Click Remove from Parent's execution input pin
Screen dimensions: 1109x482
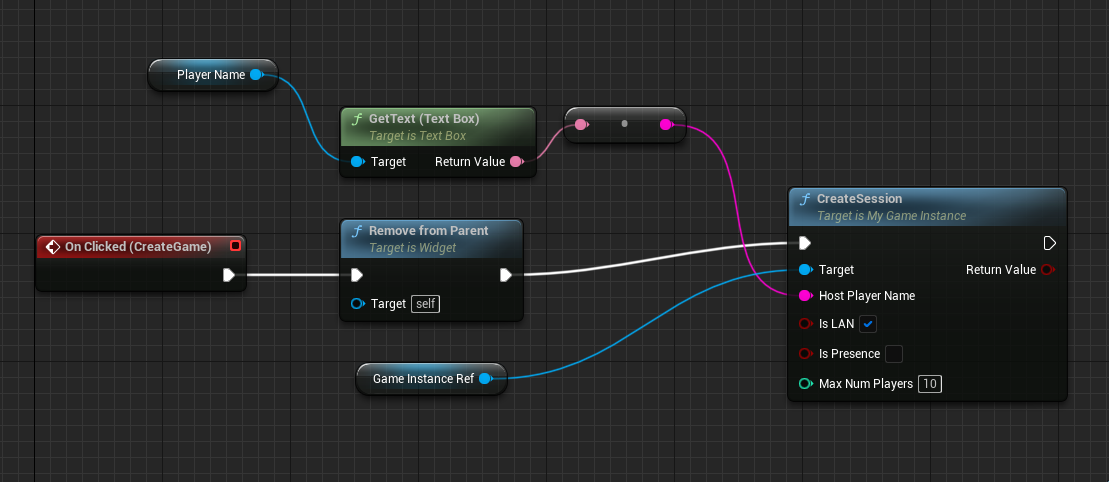click(357, 275)
